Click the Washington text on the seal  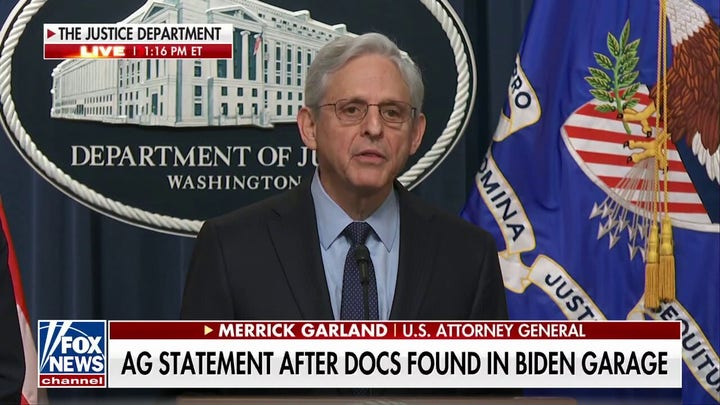coord(234,182)
